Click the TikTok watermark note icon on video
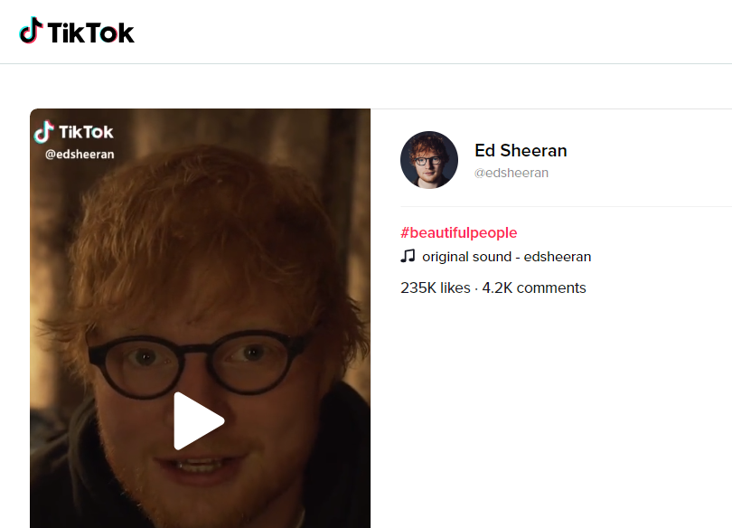The height and width of the screenshot is (528, 732). tap(44, 132)
